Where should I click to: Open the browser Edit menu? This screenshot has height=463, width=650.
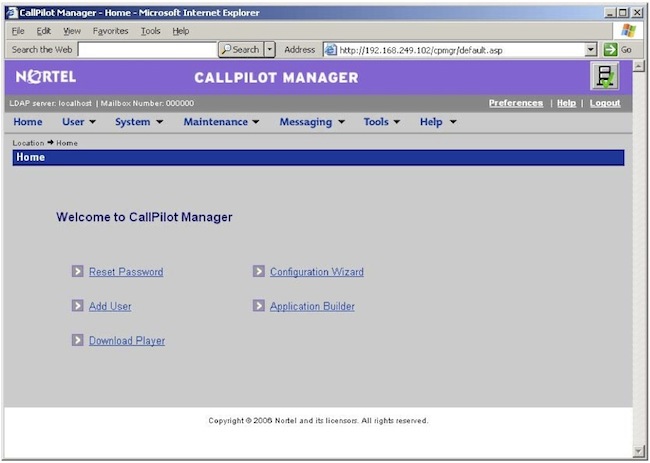(x=44, y=31)
